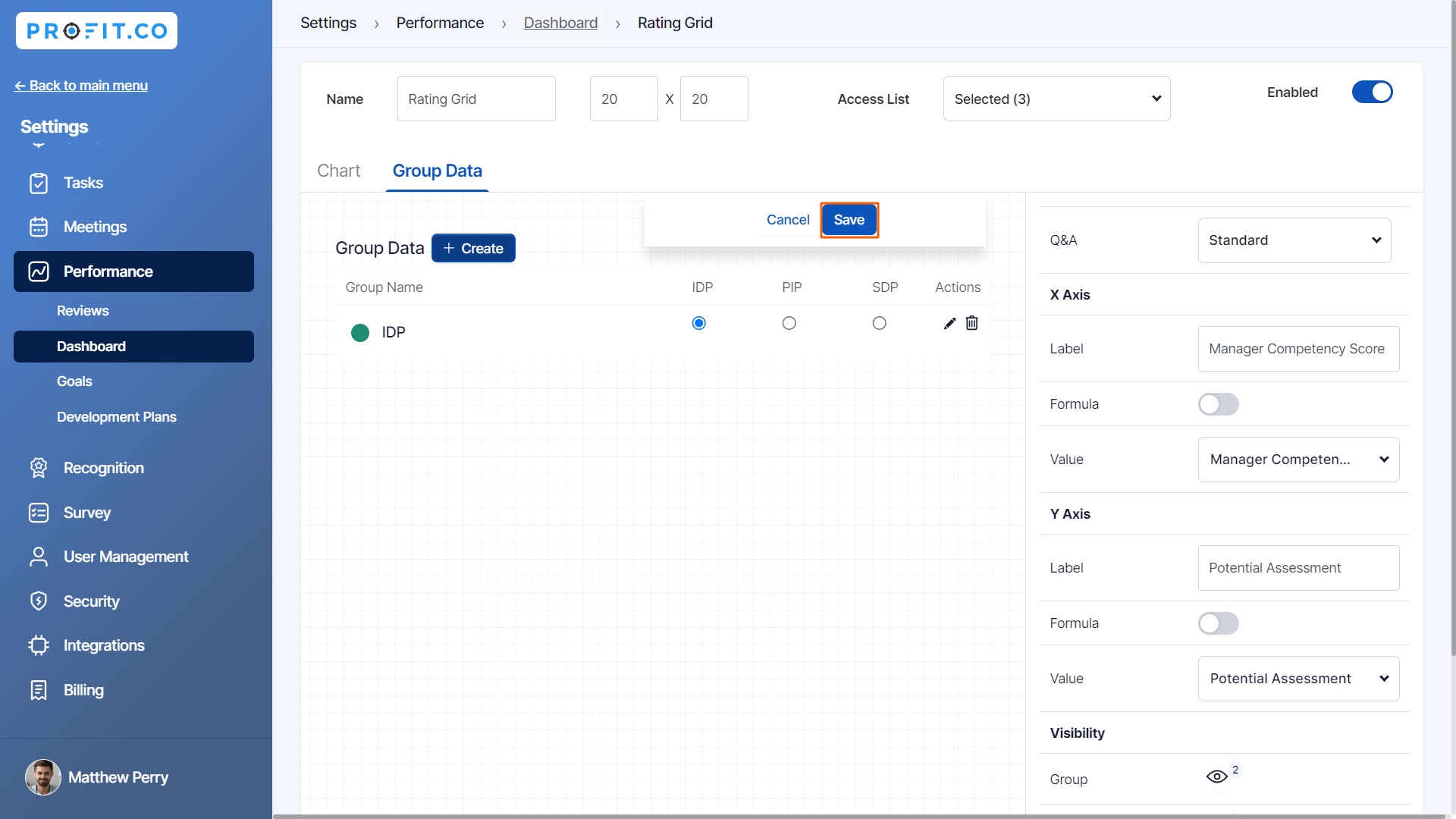The image size is (1456, 819).
Task: Click the green IDP color swatch
Action: point(360,332)
